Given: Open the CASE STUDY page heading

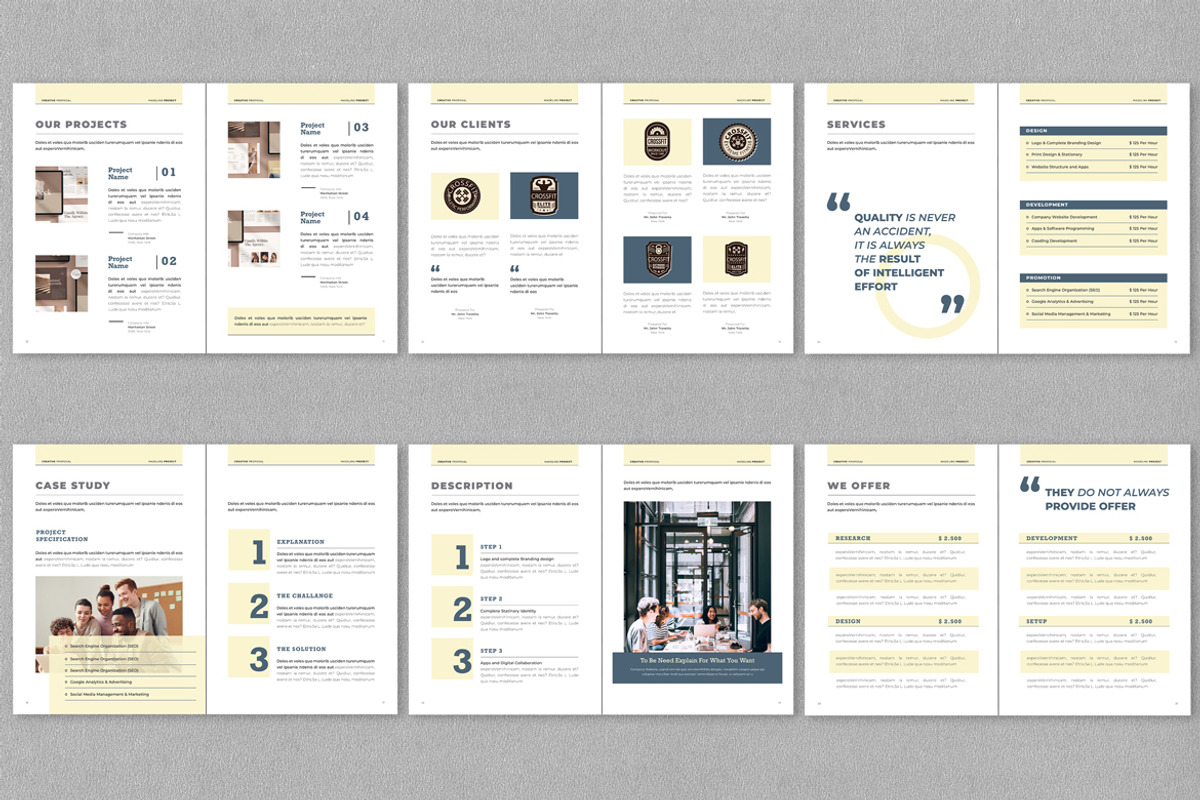Looking at the screenshot, I should (73, 486).
